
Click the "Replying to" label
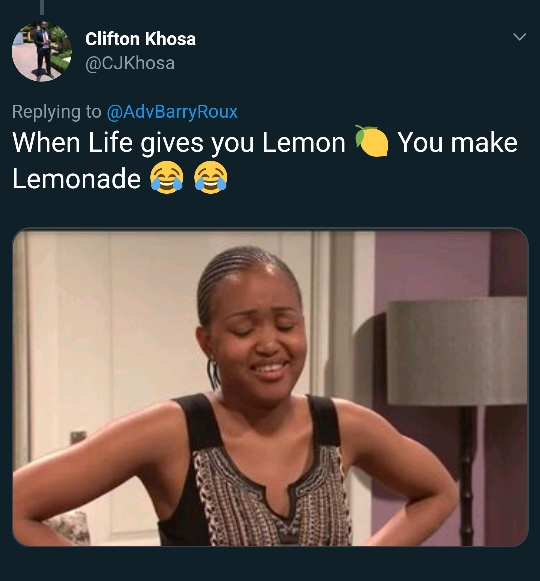(56, 112)
